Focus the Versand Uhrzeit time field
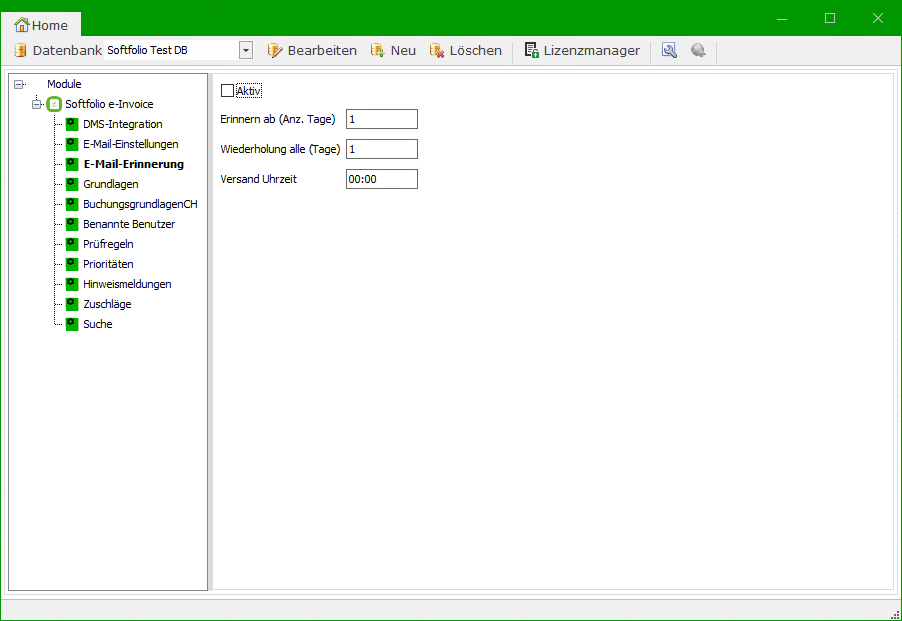The width and height of the screenshot is (902, 621). point(381,179)
